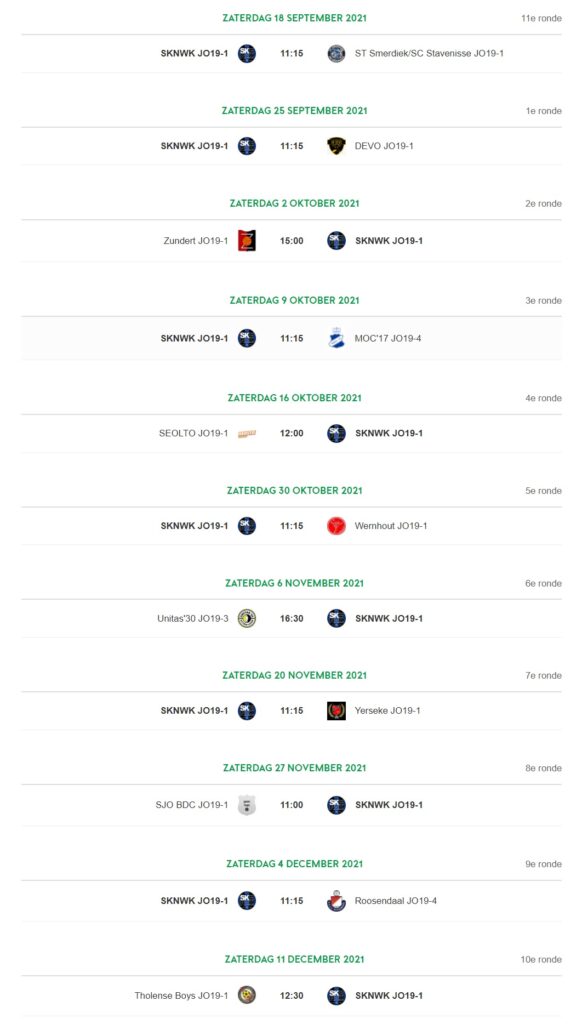Open the 16:30 Unitas'30 match
This screenshot has width=582, height=1024.
coord(292,618)
